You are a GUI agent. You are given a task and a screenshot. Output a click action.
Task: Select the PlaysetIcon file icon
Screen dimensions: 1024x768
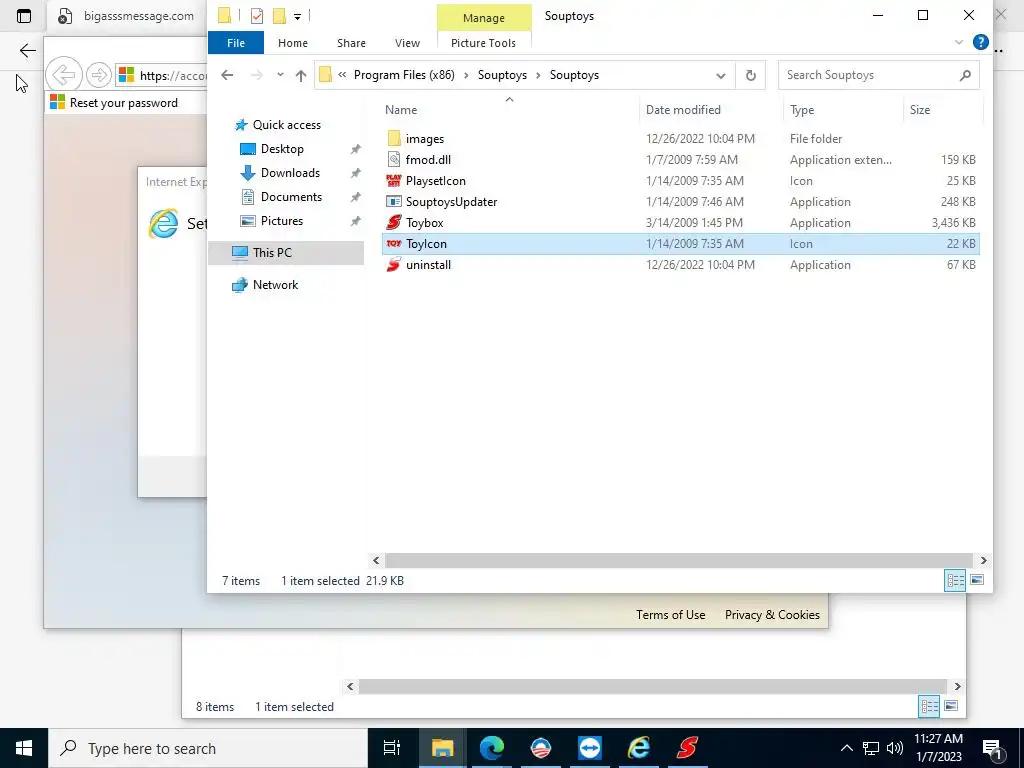(394, 180)
